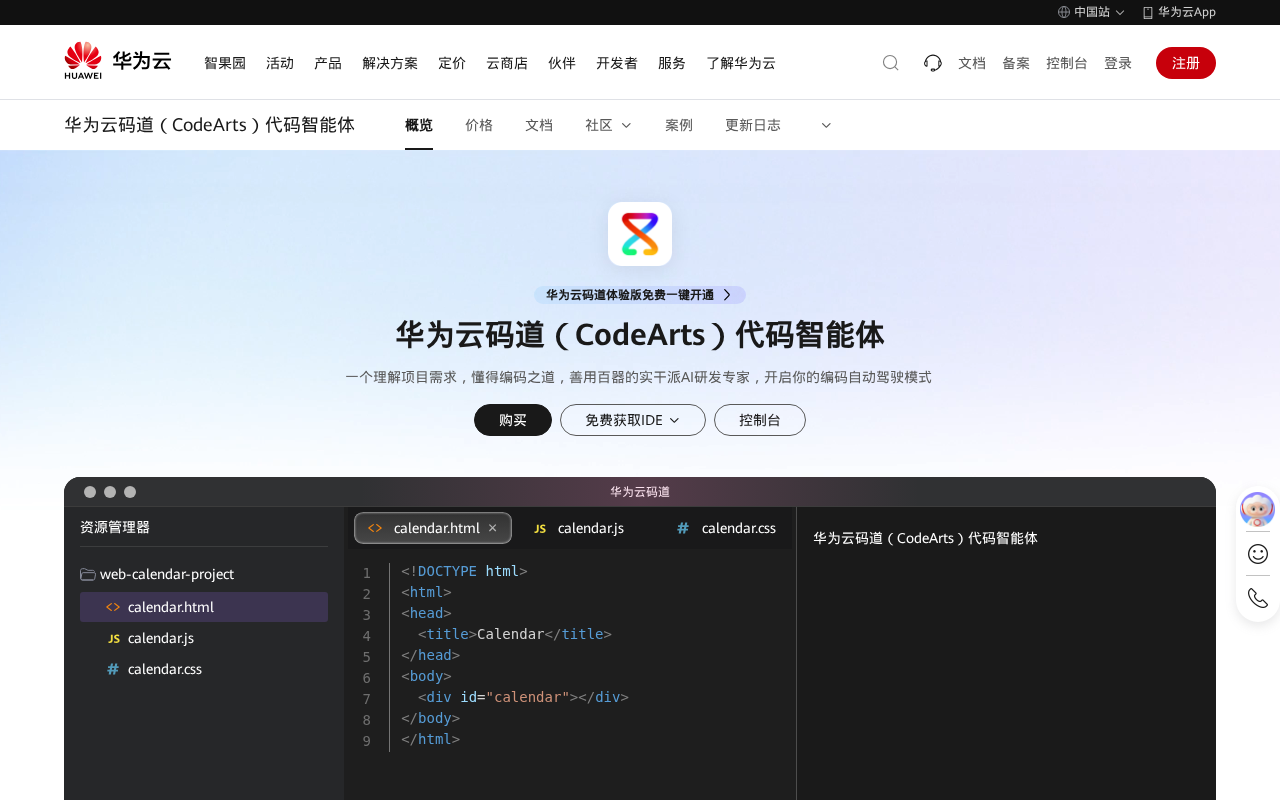Click code line 4 with title Calendar
Image resolution: width=1280 pixels, height=800 pixels.
pyautogui.click(x=515, y=634)
